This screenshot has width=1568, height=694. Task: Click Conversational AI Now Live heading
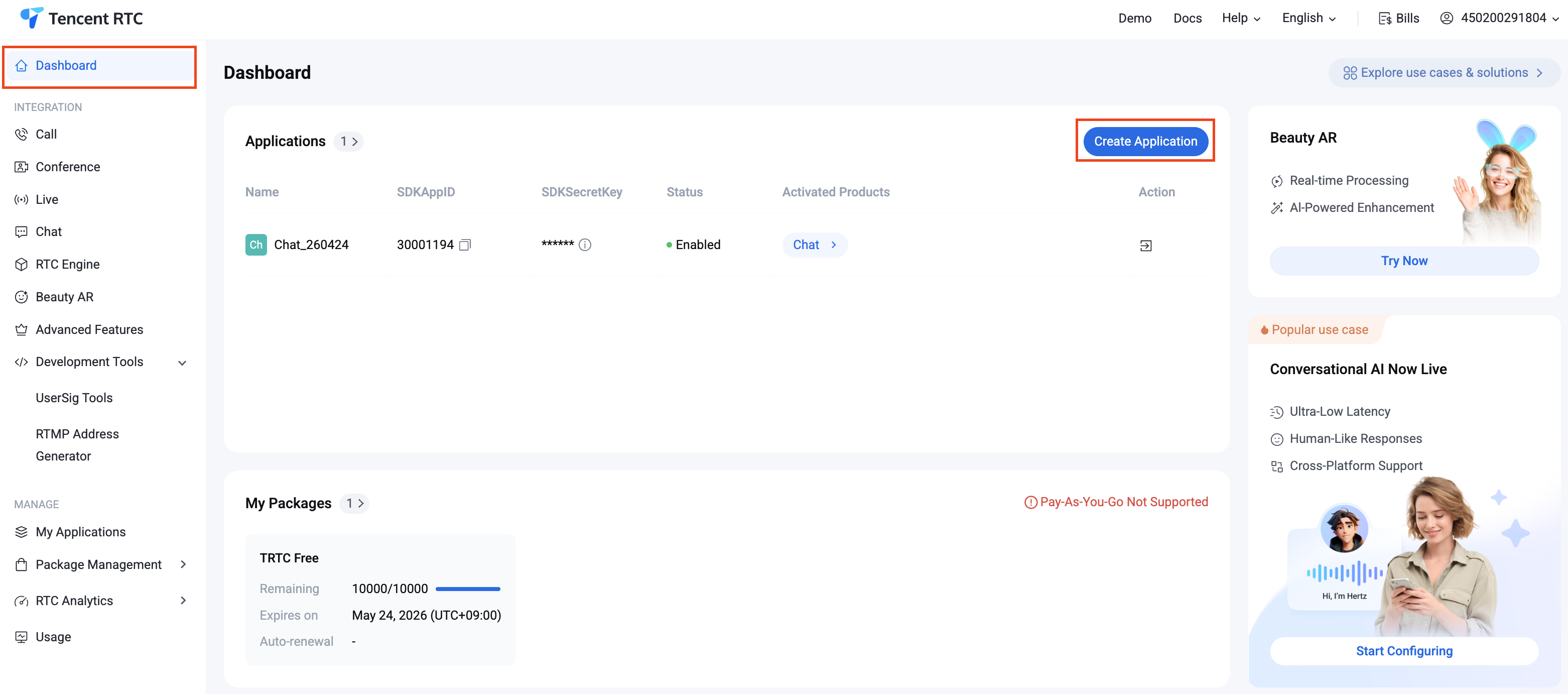click(1358, 370)
